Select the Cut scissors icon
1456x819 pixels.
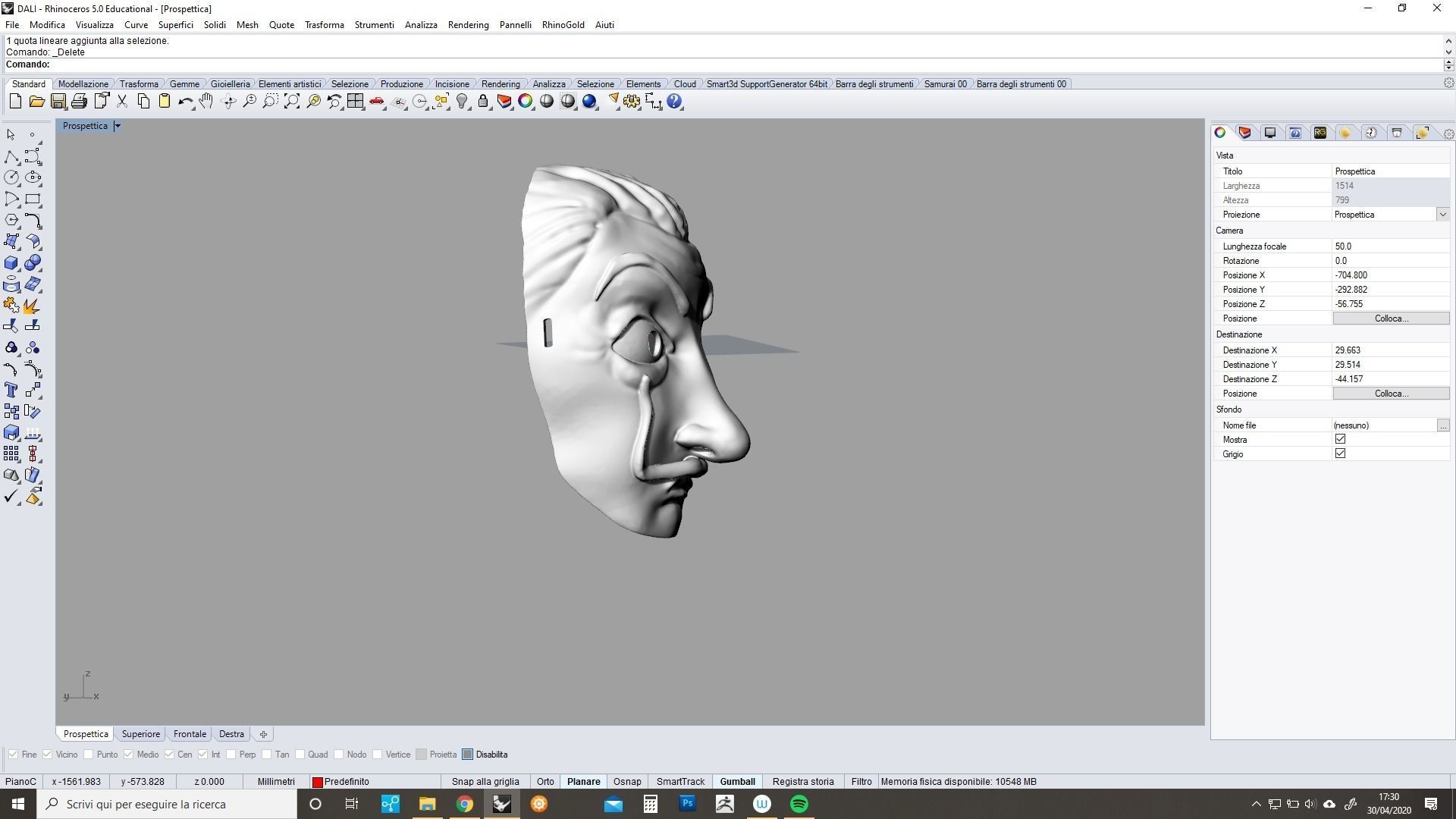pyautogui.click(x=121, y=102)
